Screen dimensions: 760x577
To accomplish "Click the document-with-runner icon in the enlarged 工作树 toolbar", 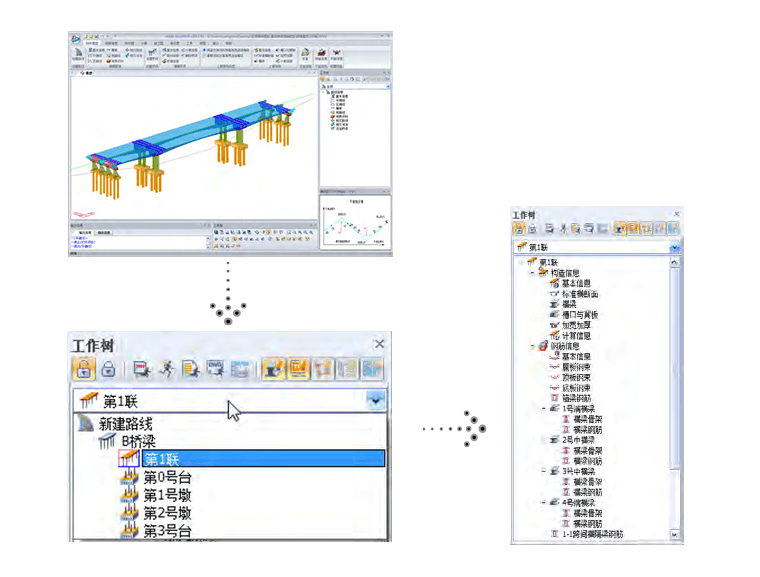I will (x=191, y=369).
